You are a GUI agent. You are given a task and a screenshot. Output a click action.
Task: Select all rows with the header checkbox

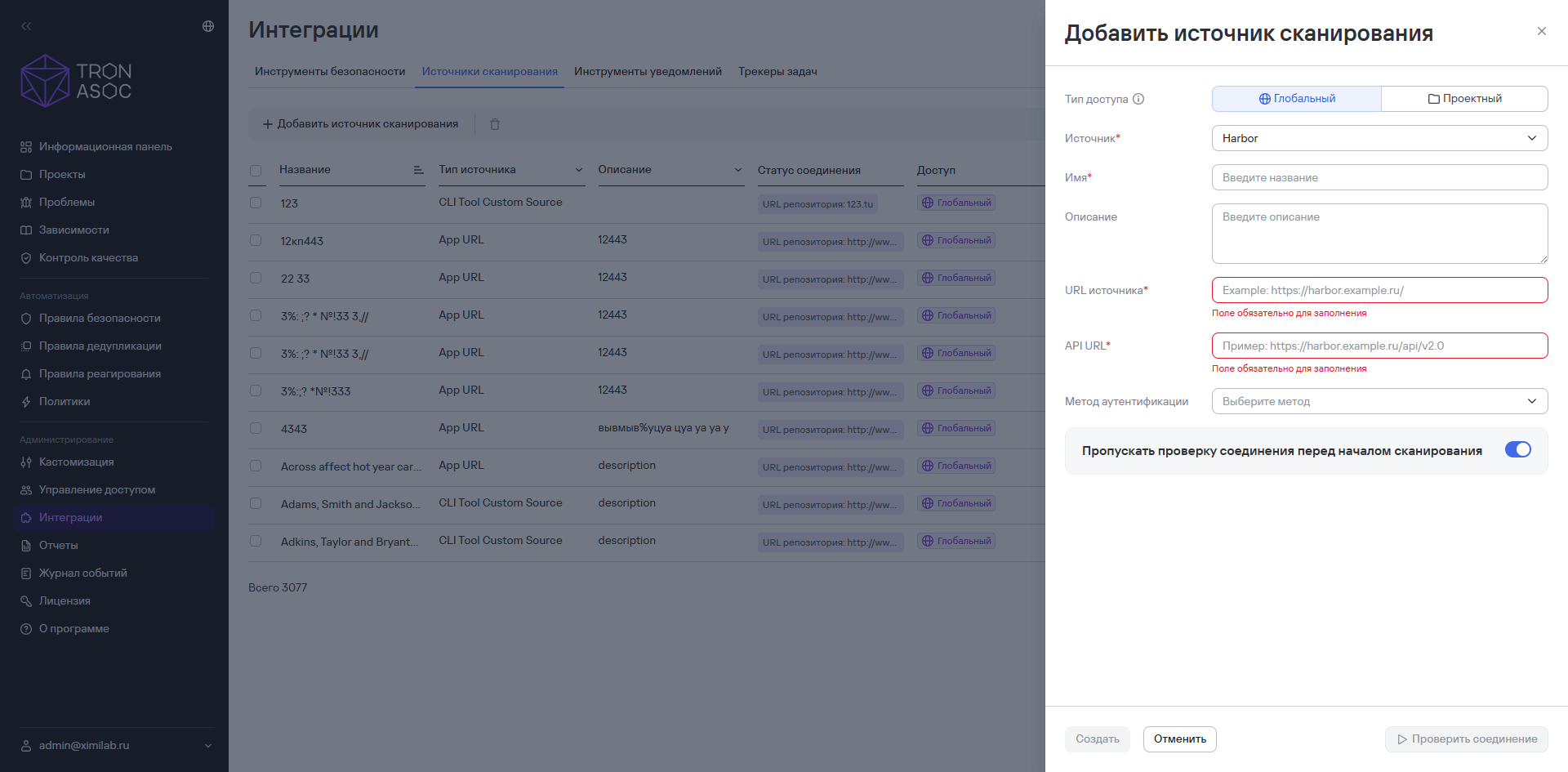pos(256,171)
